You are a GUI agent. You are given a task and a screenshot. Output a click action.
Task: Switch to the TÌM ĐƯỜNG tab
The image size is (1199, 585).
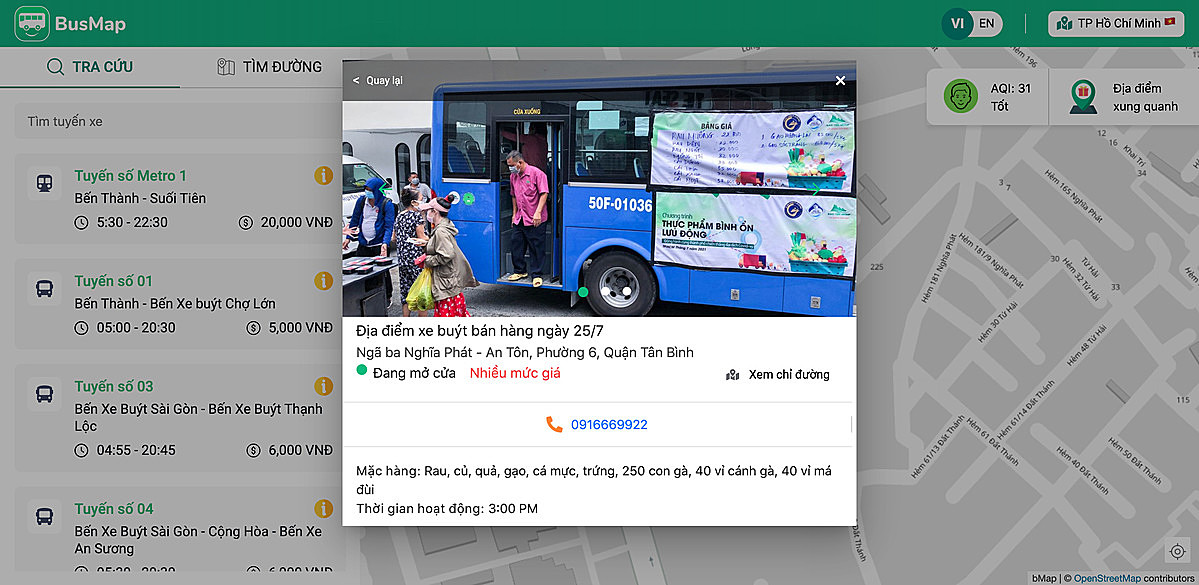268,66
